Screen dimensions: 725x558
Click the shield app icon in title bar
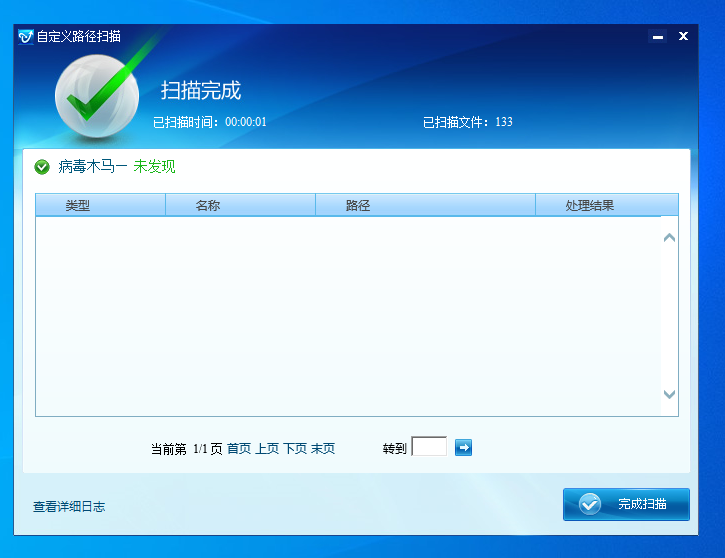point(26,36)
